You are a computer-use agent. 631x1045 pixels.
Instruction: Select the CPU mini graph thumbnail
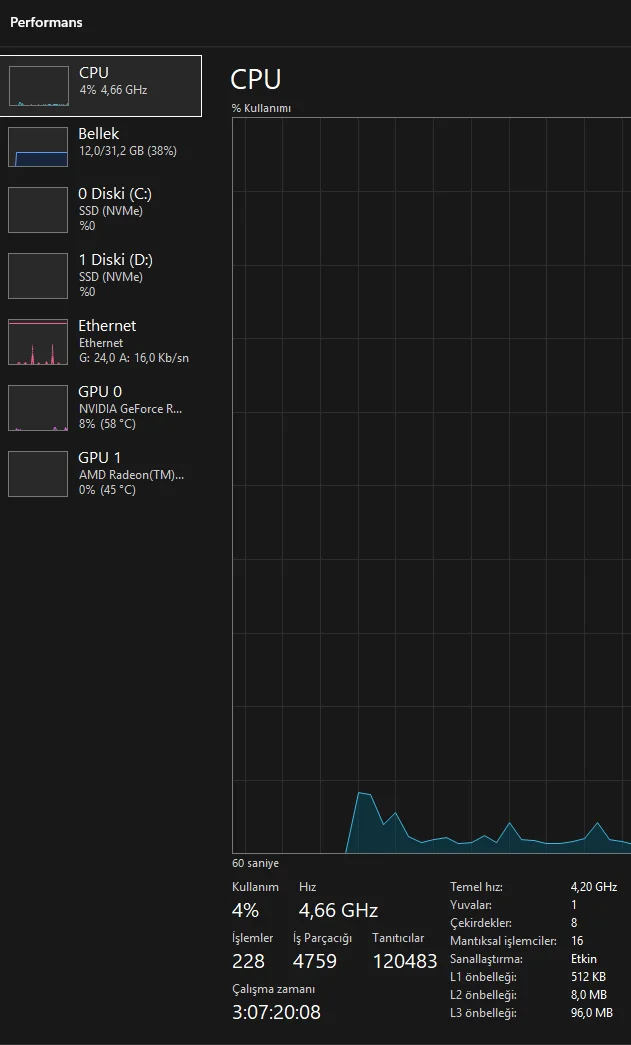[x=39, y=86]
